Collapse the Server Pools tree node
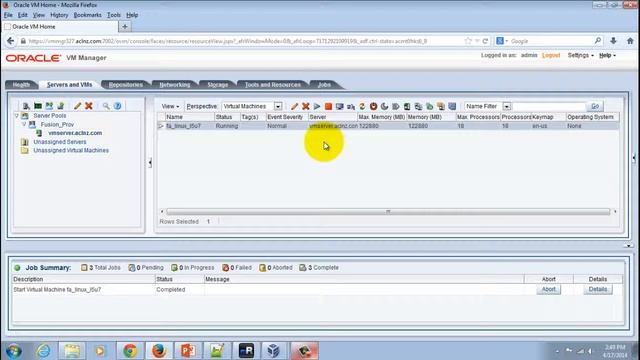This screenshot has height=360, width=640. (17, 116)
